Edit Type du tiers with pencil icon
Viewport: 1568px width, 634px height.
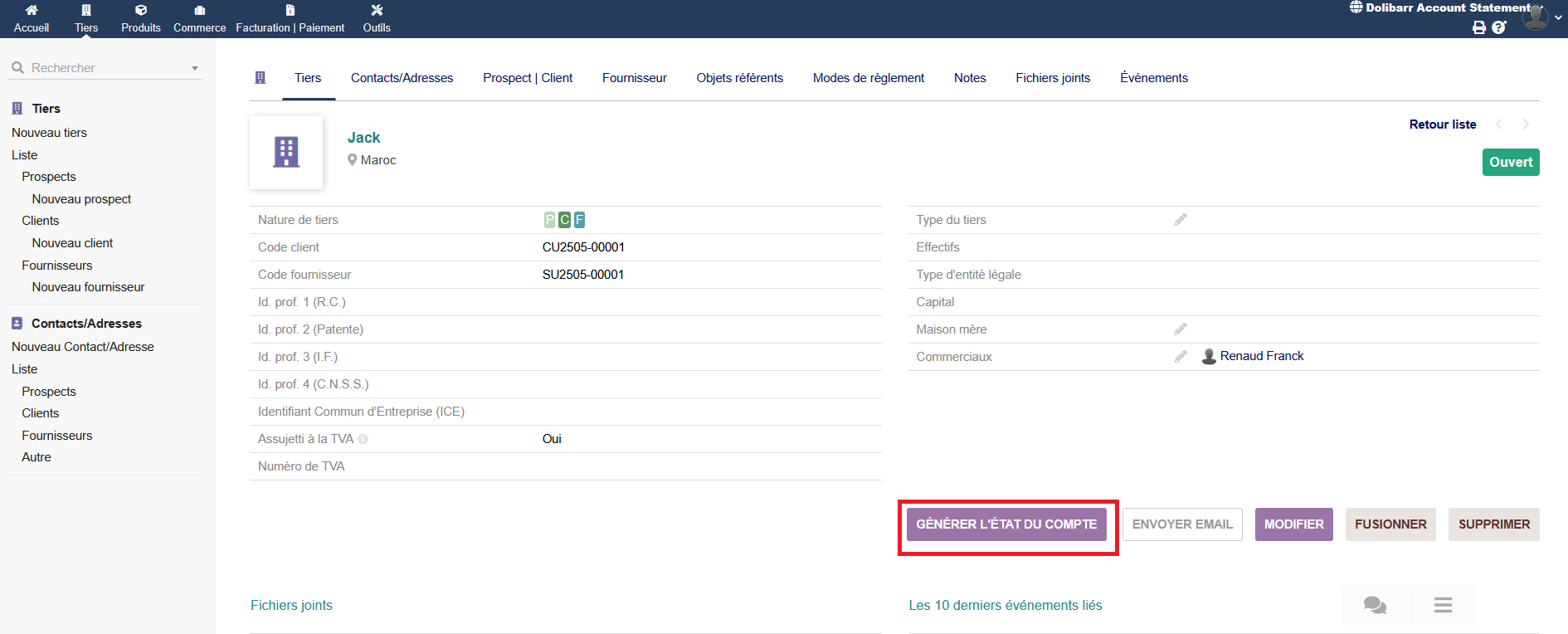pos(1180,220)
